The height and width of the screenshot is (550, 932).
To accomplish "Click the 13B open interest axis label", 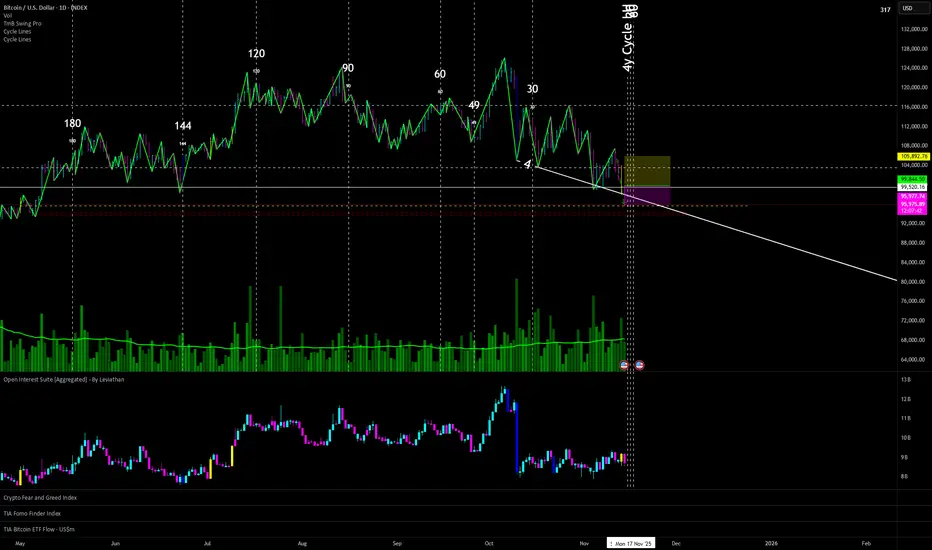I will tap(906, 379).
